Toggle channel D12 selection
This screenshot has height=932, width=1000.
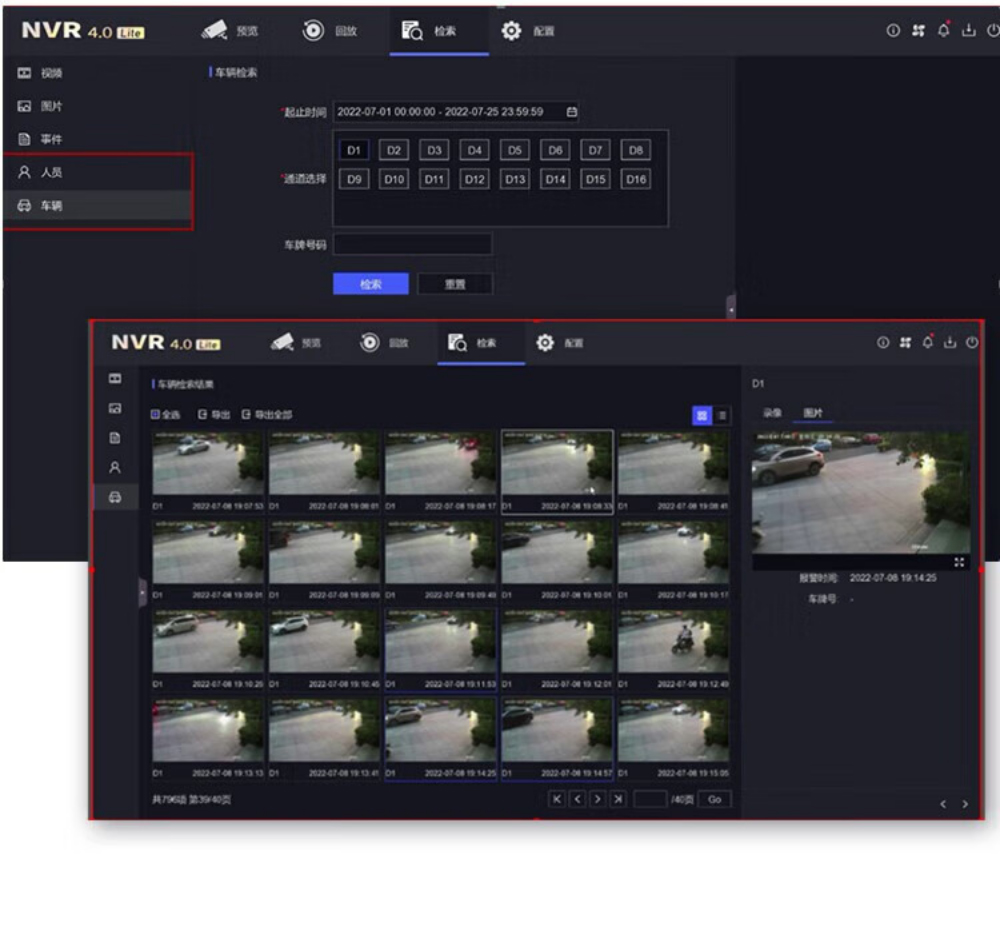click(474, 180)
